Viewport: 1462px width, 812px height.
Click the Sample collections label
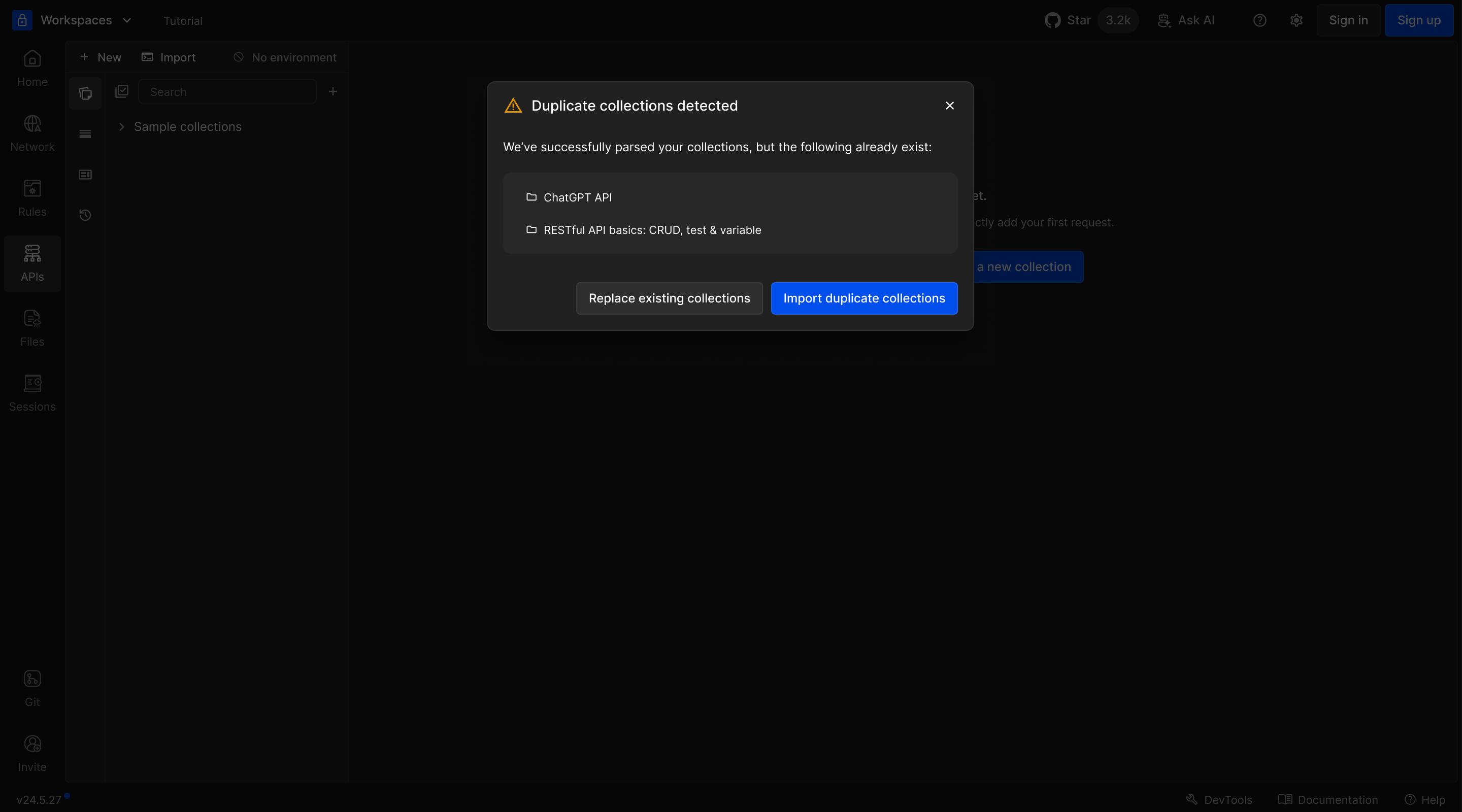(188, 126)
